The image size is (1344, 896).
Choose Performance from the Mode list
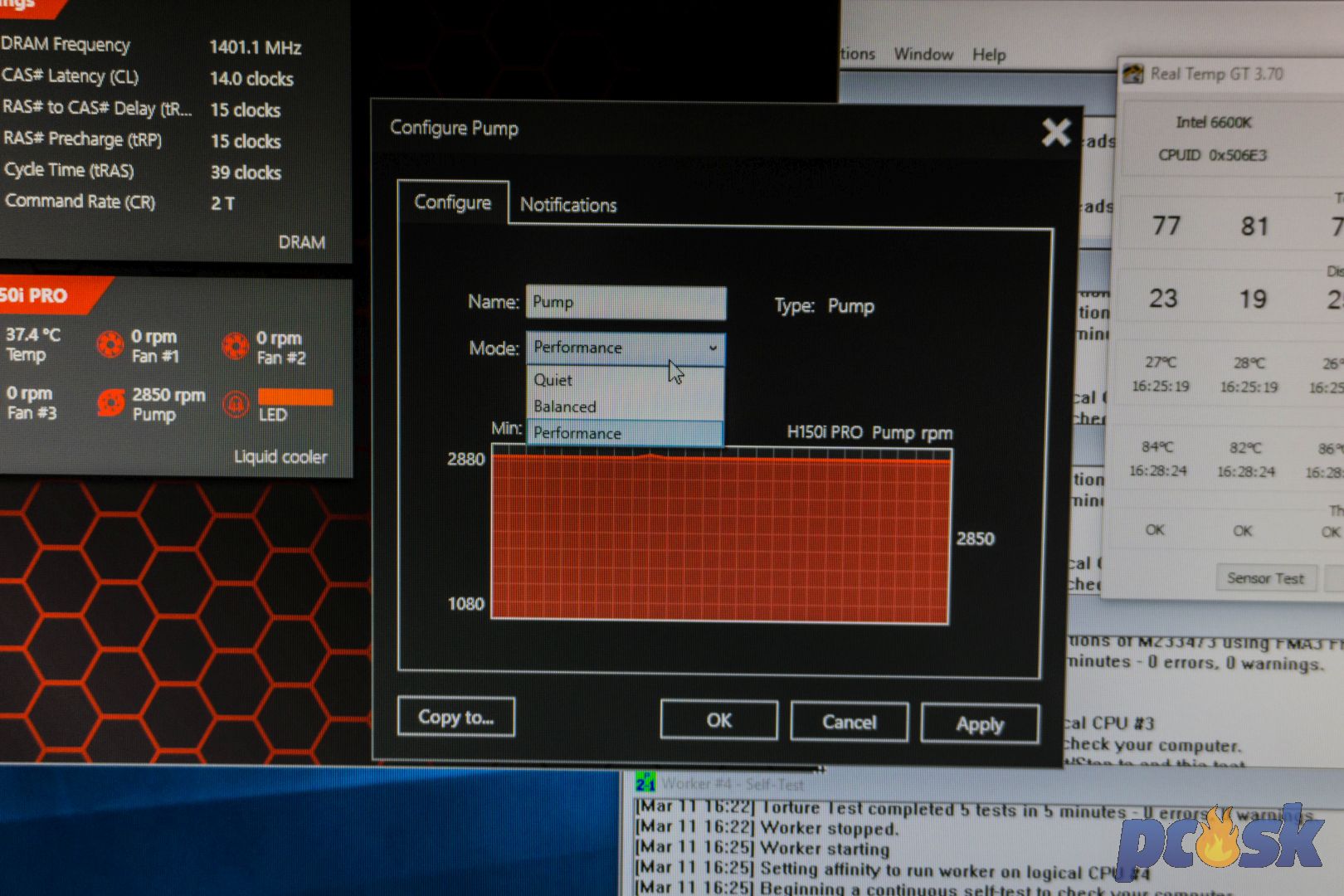point(625,433)
